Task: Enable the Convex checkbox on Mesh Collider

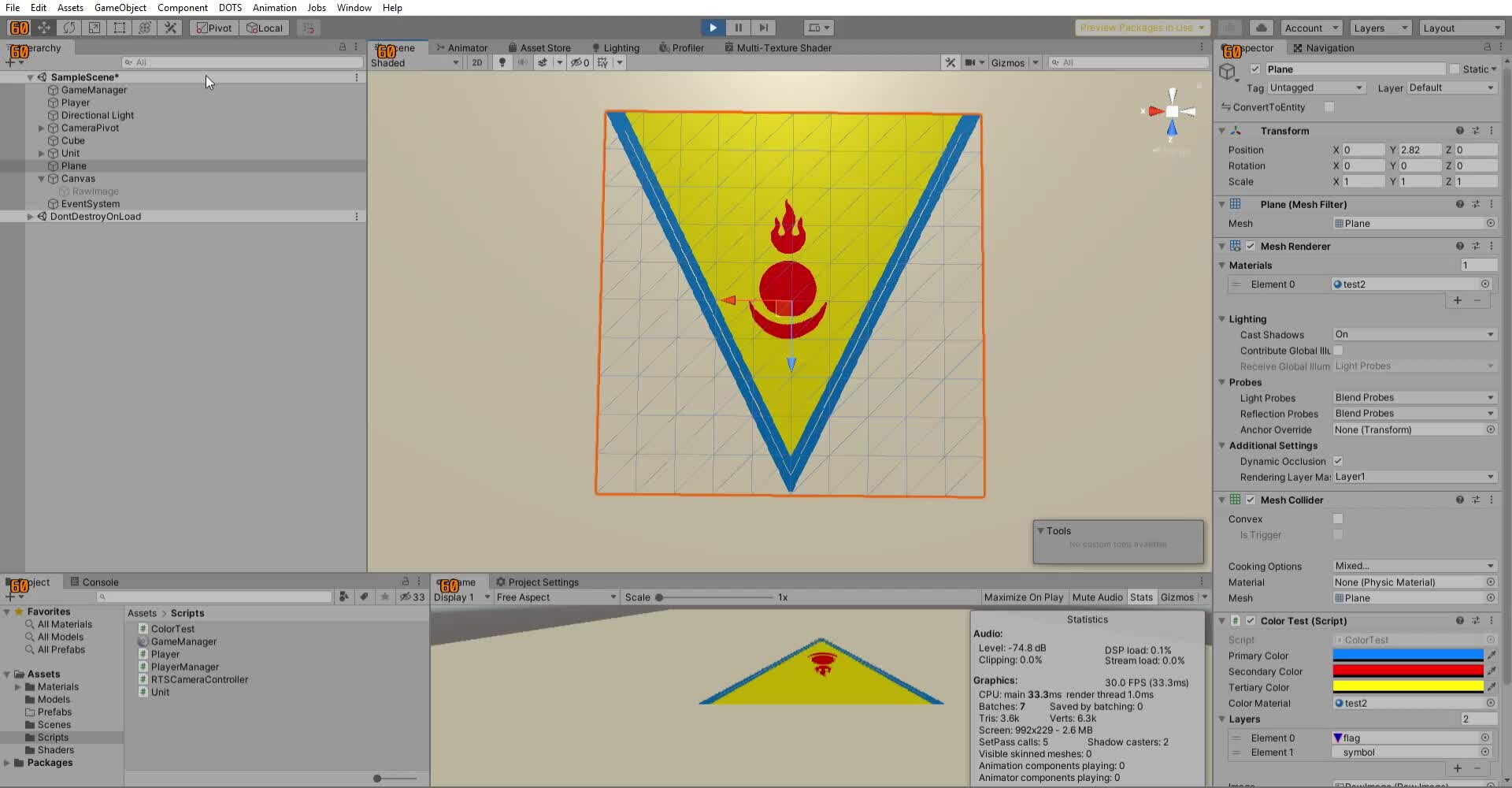Action: 1336,519
